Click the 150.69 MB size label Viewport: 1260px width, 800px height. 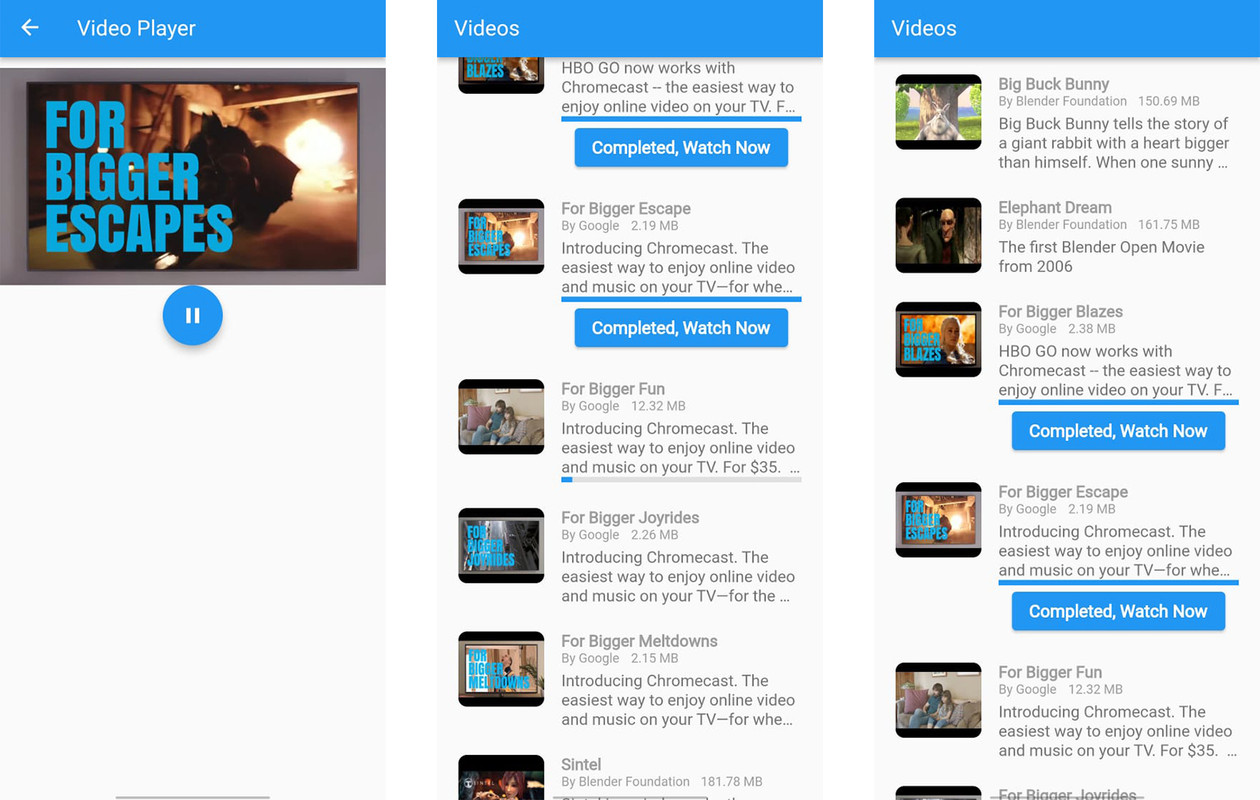pos(1168,101)
